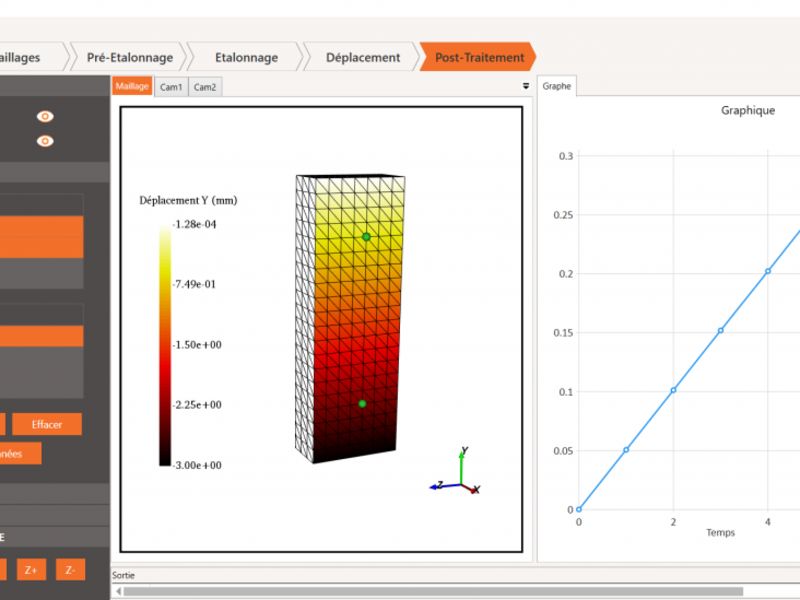Select the lower green point on mesh

(x=362, y=404)
